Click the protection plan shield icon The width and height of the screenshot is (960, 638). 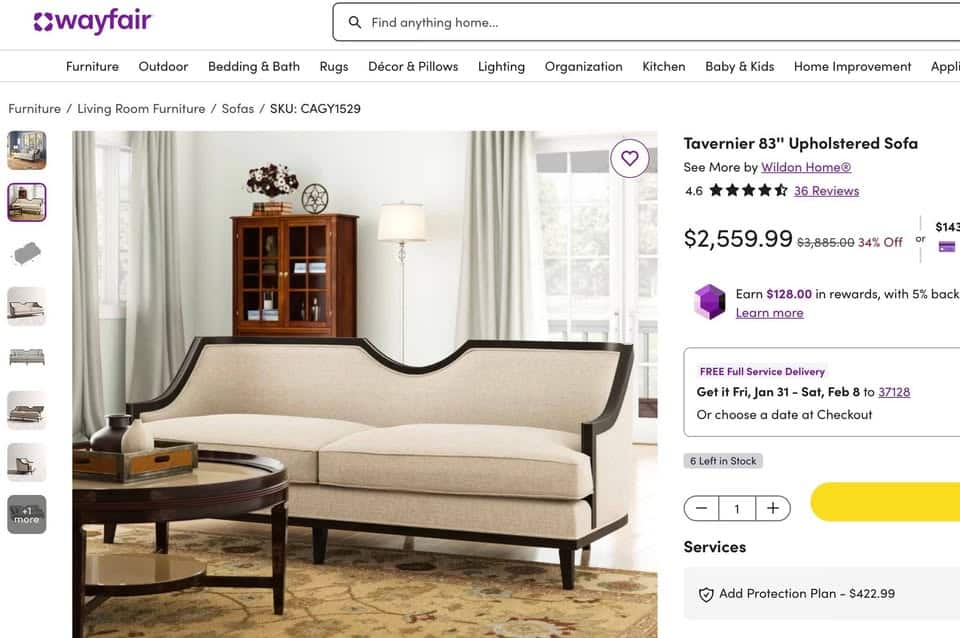(x=706, y=595)
